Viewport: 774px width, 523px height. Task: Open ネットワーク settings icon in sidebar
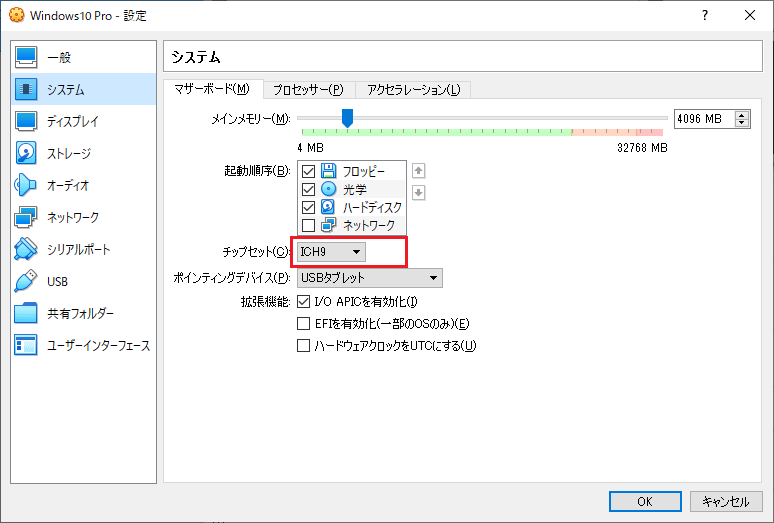pos(26,217)
